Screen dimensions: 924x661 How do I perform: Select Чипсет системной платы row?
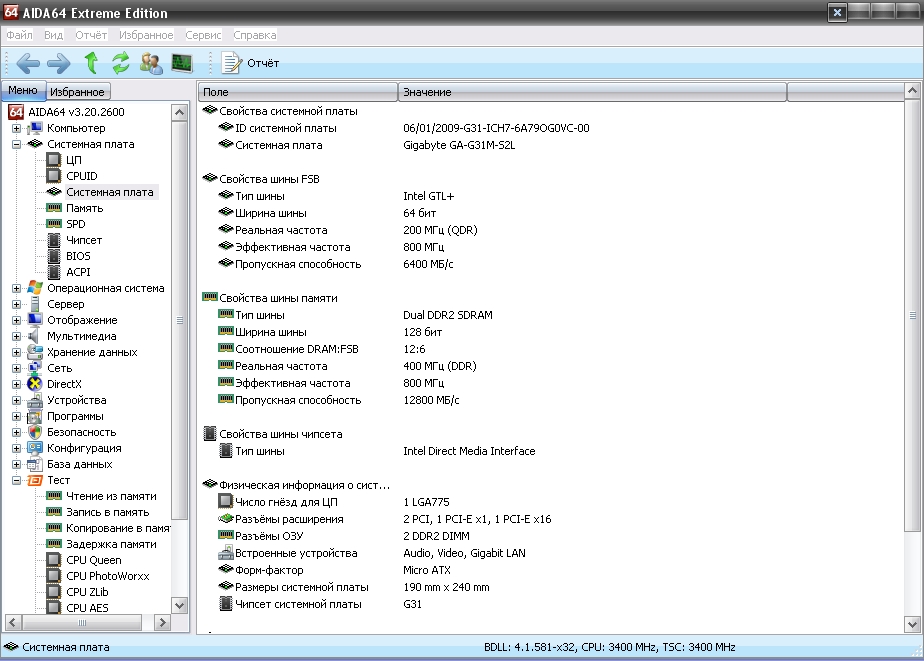click(x=320, y=604)
